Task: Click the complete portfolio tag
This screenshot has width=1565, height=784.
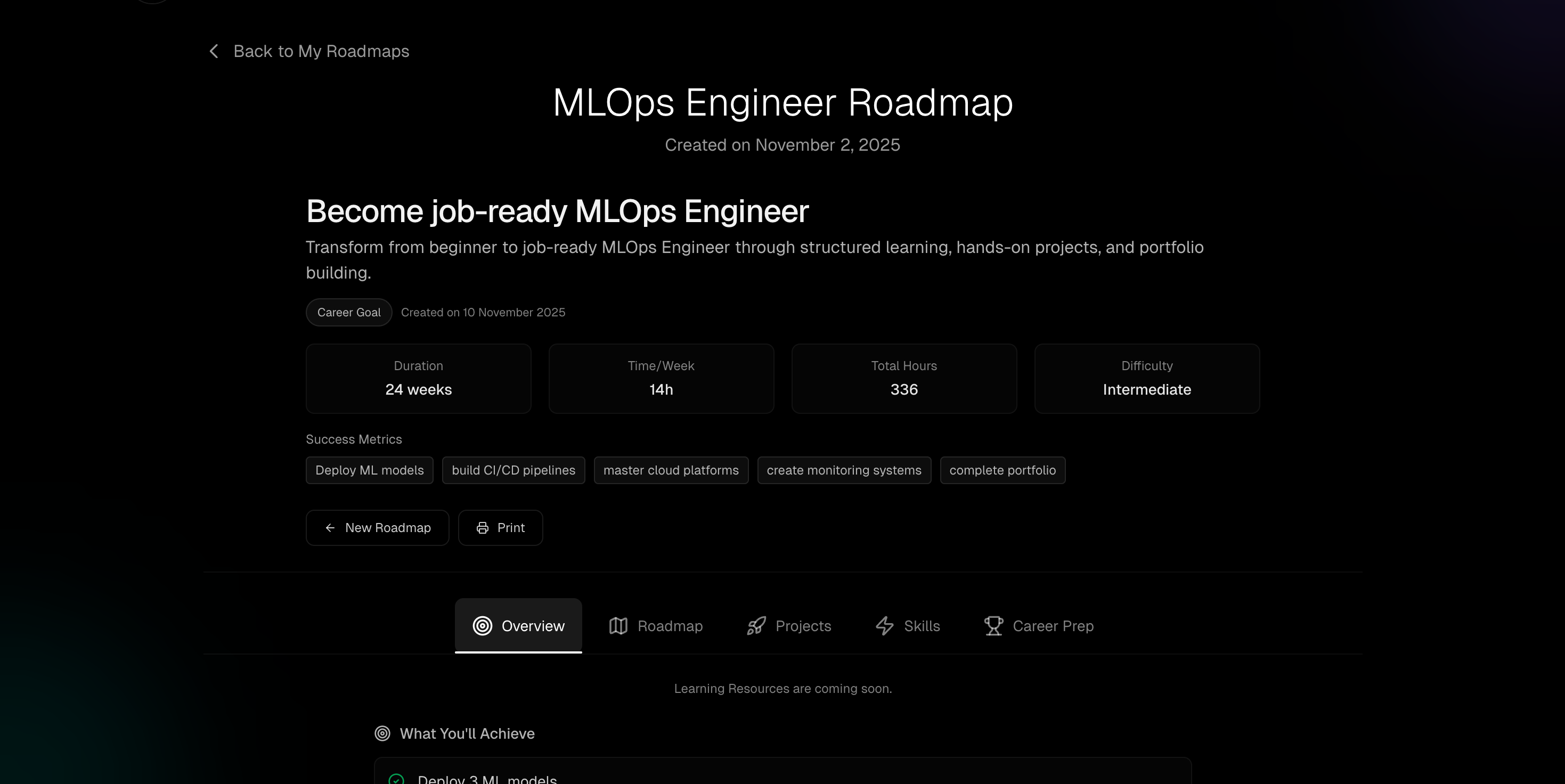Action: coord(1002,471)
